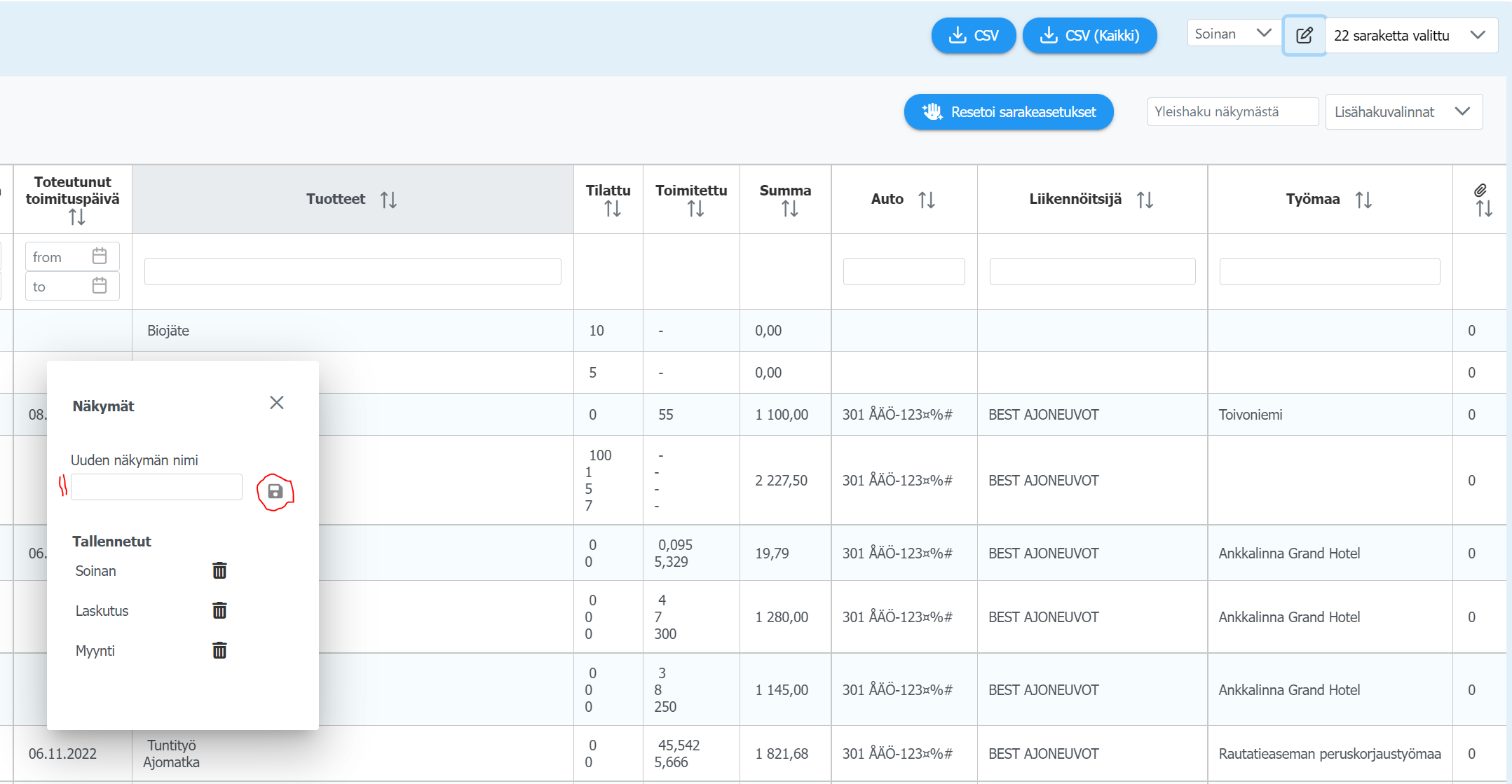Viewport: 1512px width, 784px height.
Task: Click the sum cell 1 145,00
Action: click(x=785, y=690)
